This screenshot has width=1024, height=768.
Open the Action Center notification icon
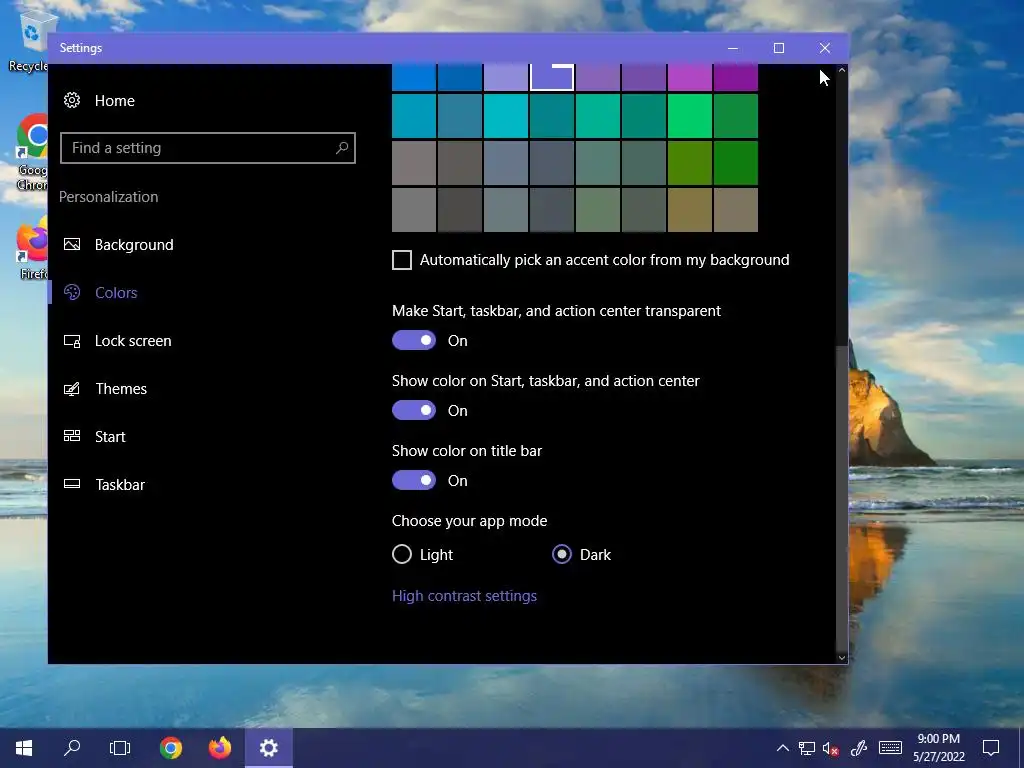point(991,748)
